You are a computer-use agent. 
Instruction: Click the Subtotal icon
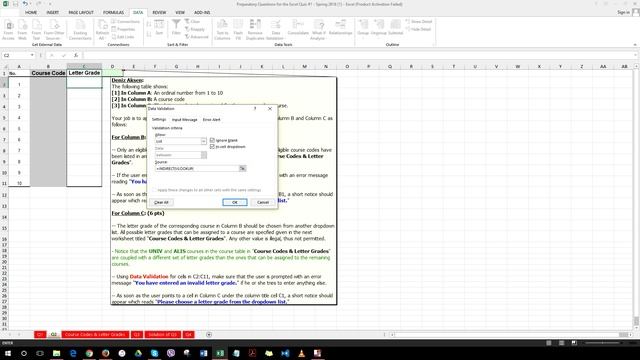coord(395,28)
